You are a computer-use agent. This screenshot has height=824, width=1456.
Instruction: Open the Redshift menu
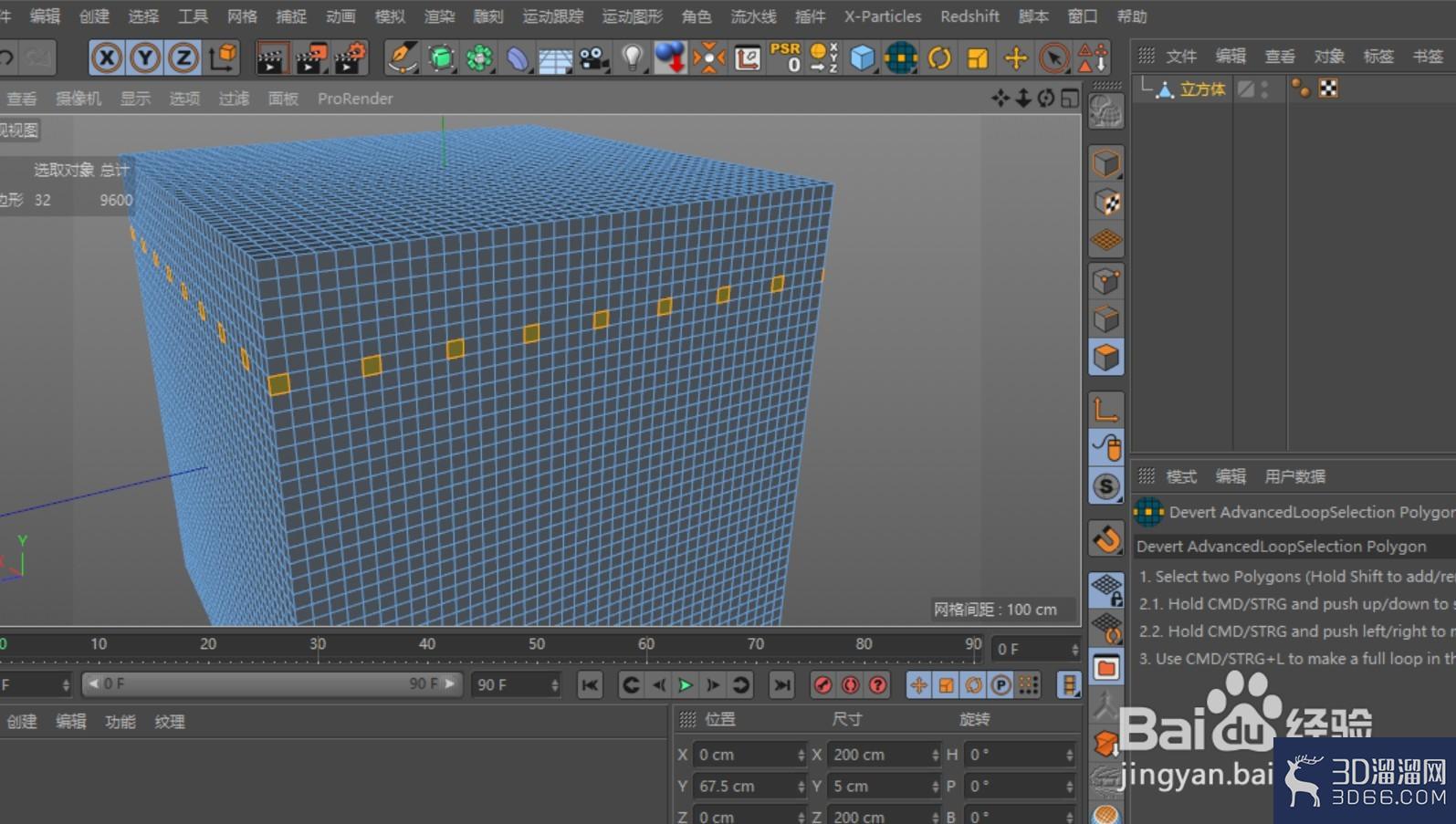pos(969,16)
